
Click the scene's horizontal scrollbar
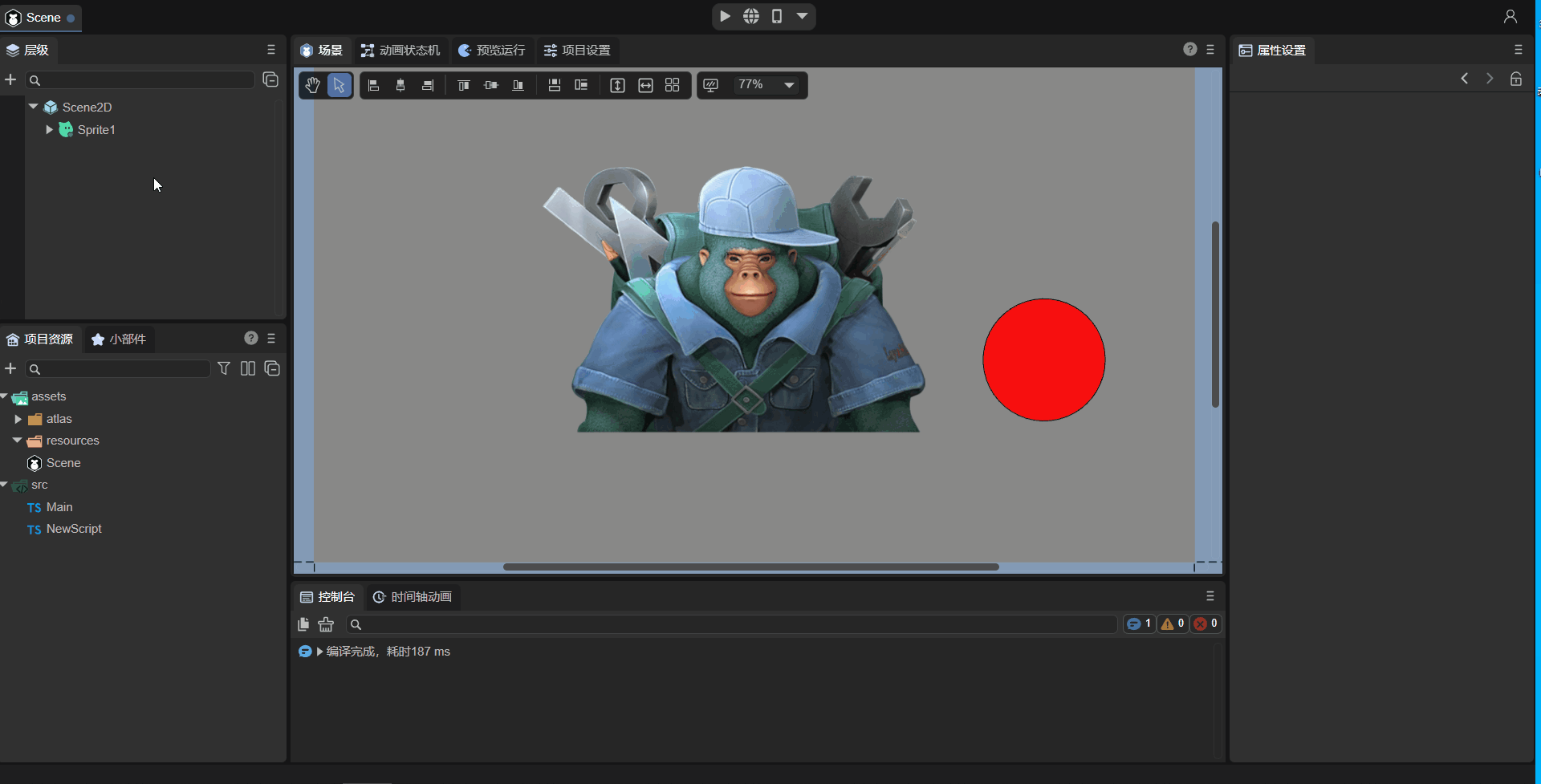coord(750,567)
